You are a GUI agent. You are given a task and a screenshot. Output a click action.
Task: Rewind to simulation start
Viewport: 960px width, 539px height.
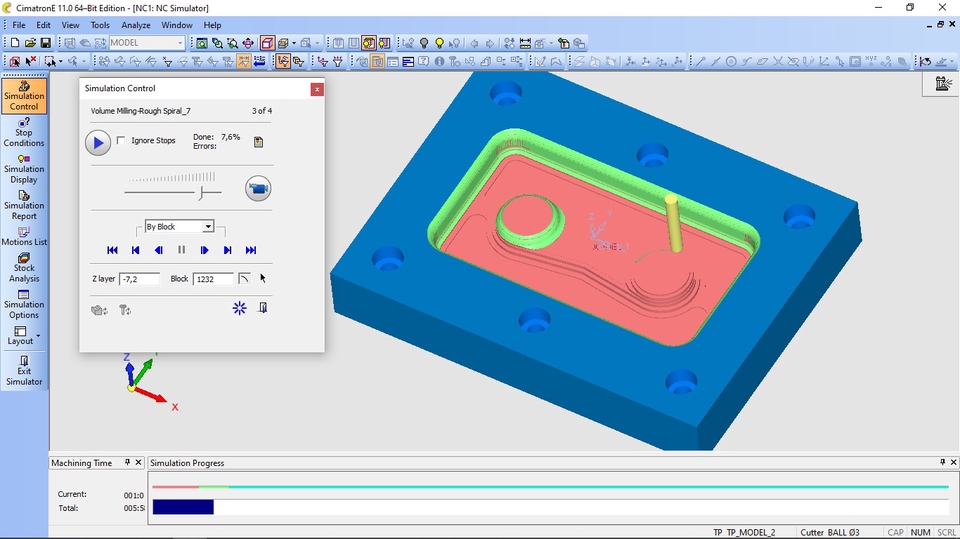112,250
